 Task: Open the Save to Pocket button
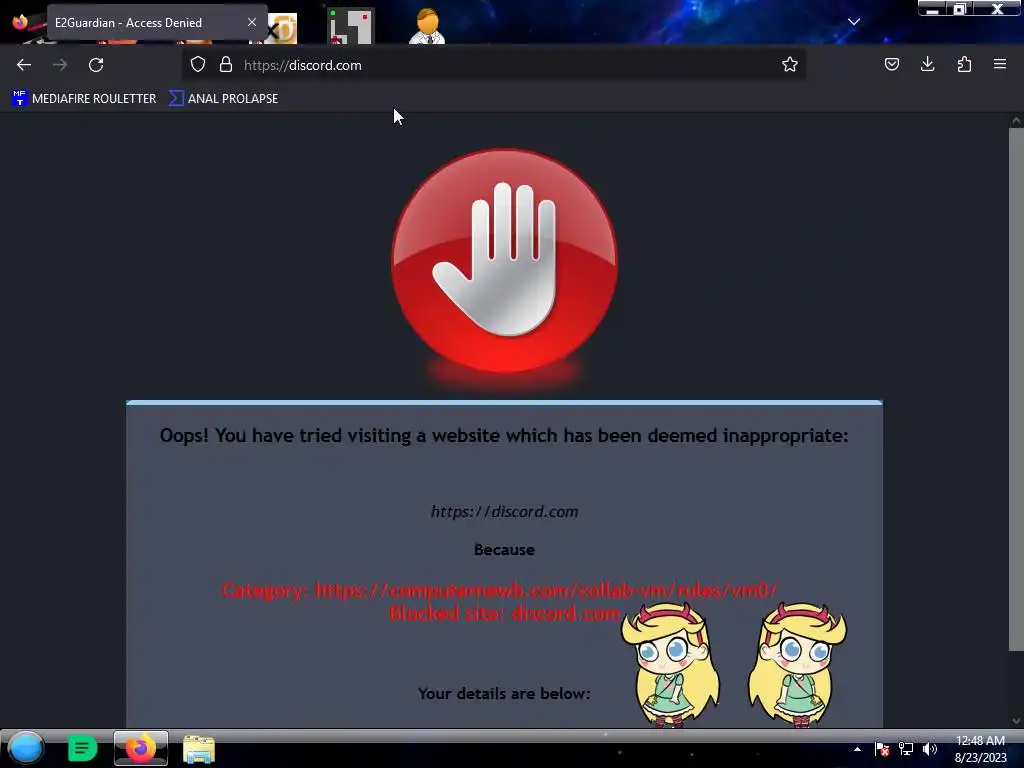[x=891, y=64]
